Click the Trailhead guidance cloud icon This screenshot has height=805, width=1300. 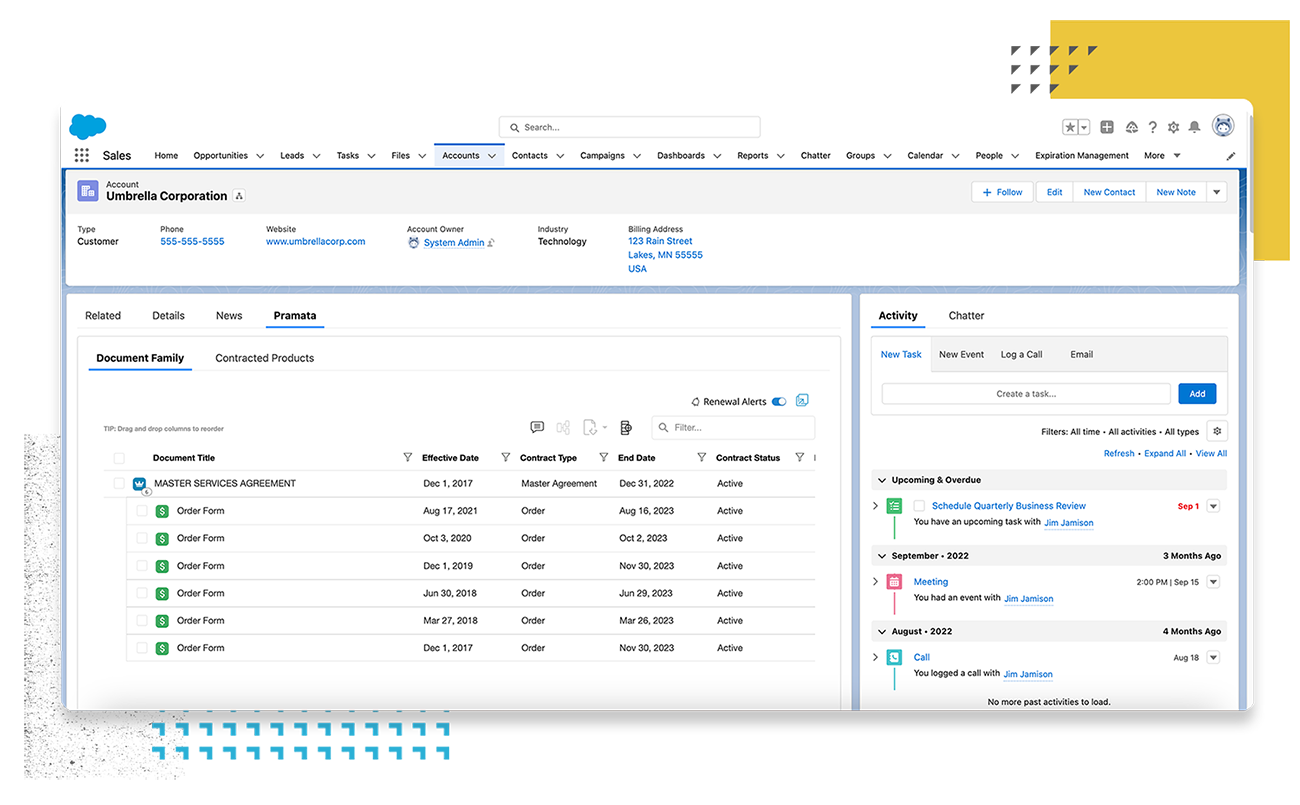(1131, 127)
